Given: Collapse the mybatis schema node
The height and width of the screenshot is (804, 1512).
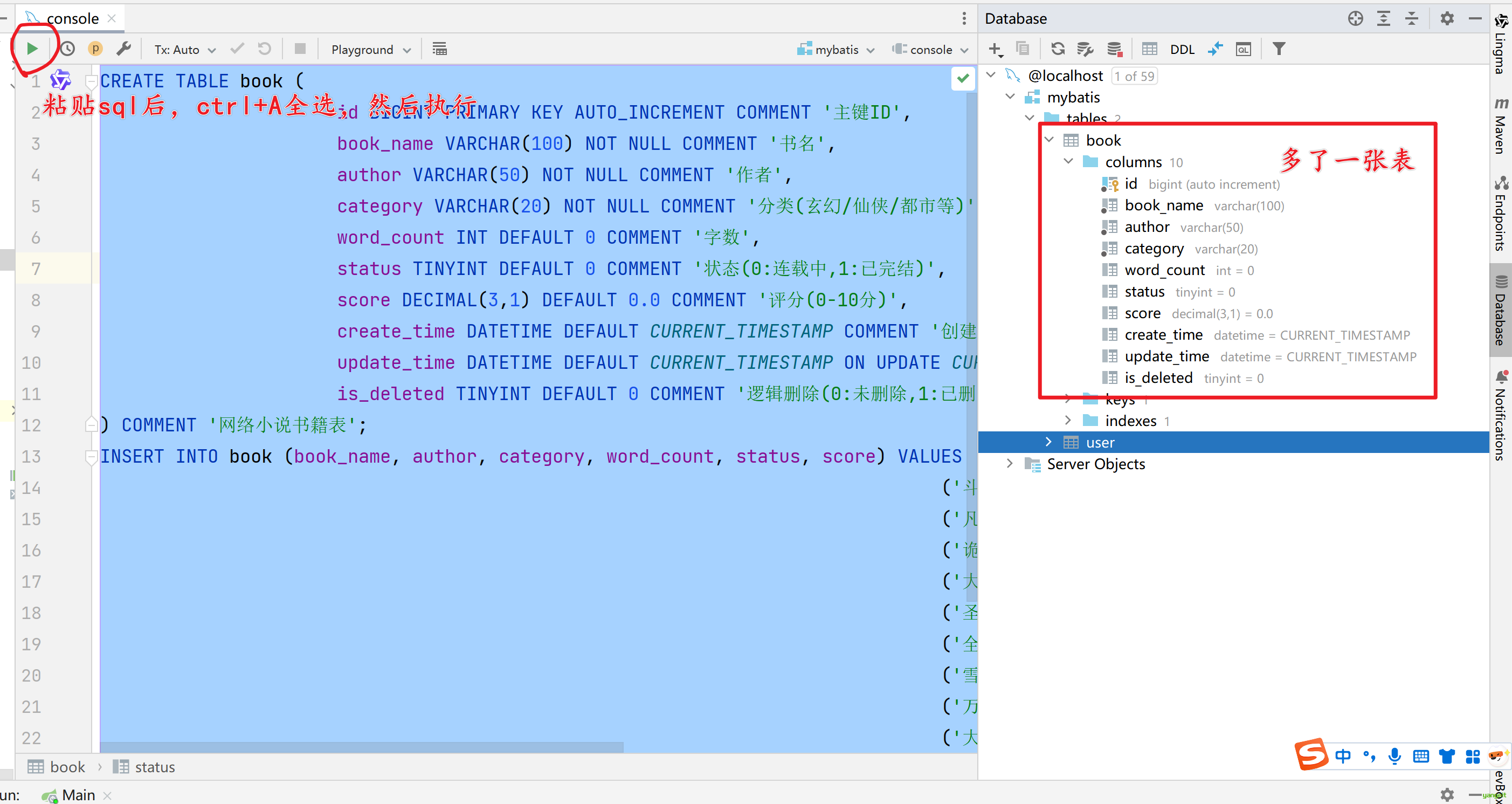Looking at the screenshot, I should coord(1010,97).
